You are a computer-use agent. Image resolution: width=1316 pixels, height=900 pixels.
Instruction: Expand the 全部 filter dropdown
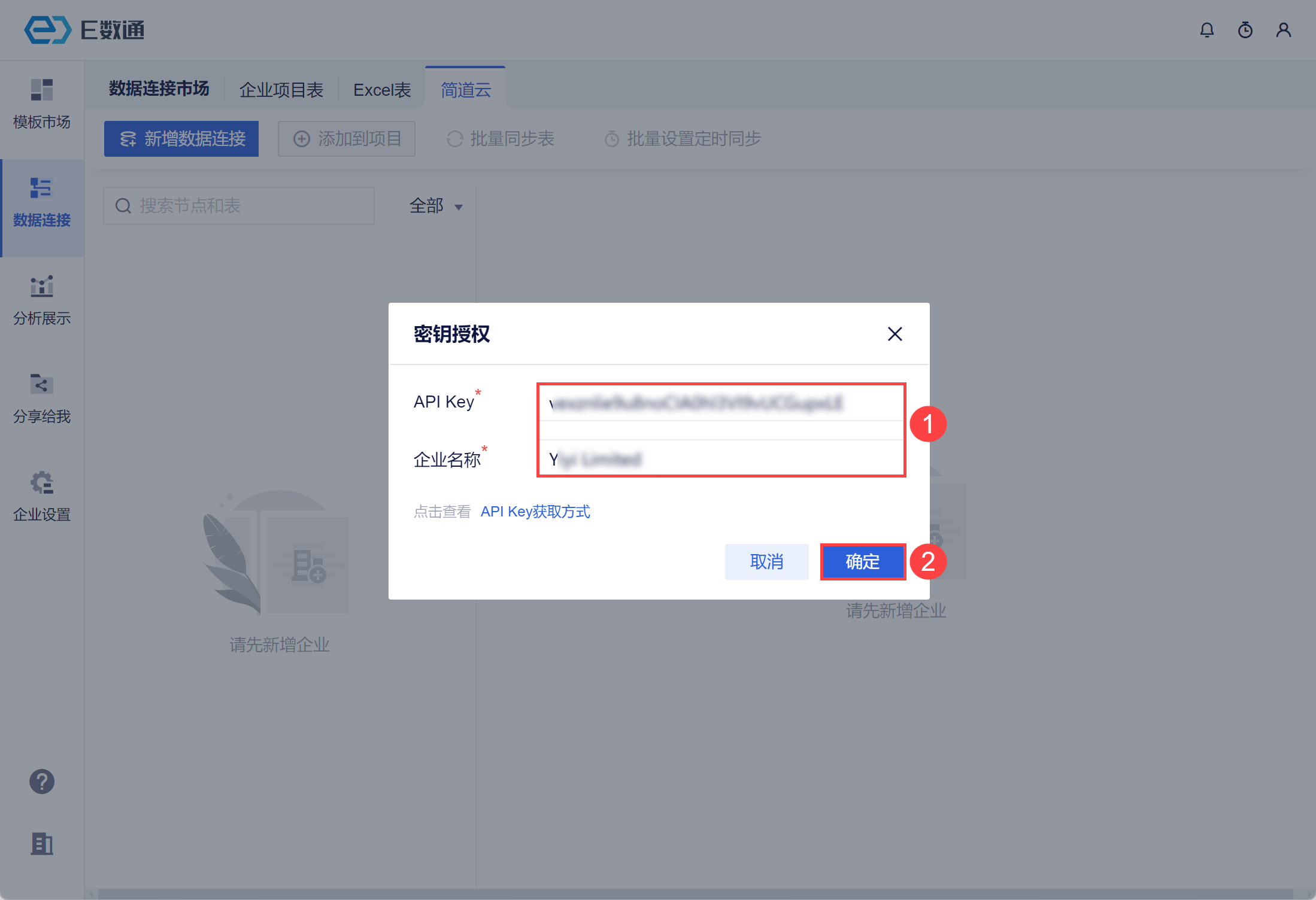pyautogui.click(x=436, y=206)
